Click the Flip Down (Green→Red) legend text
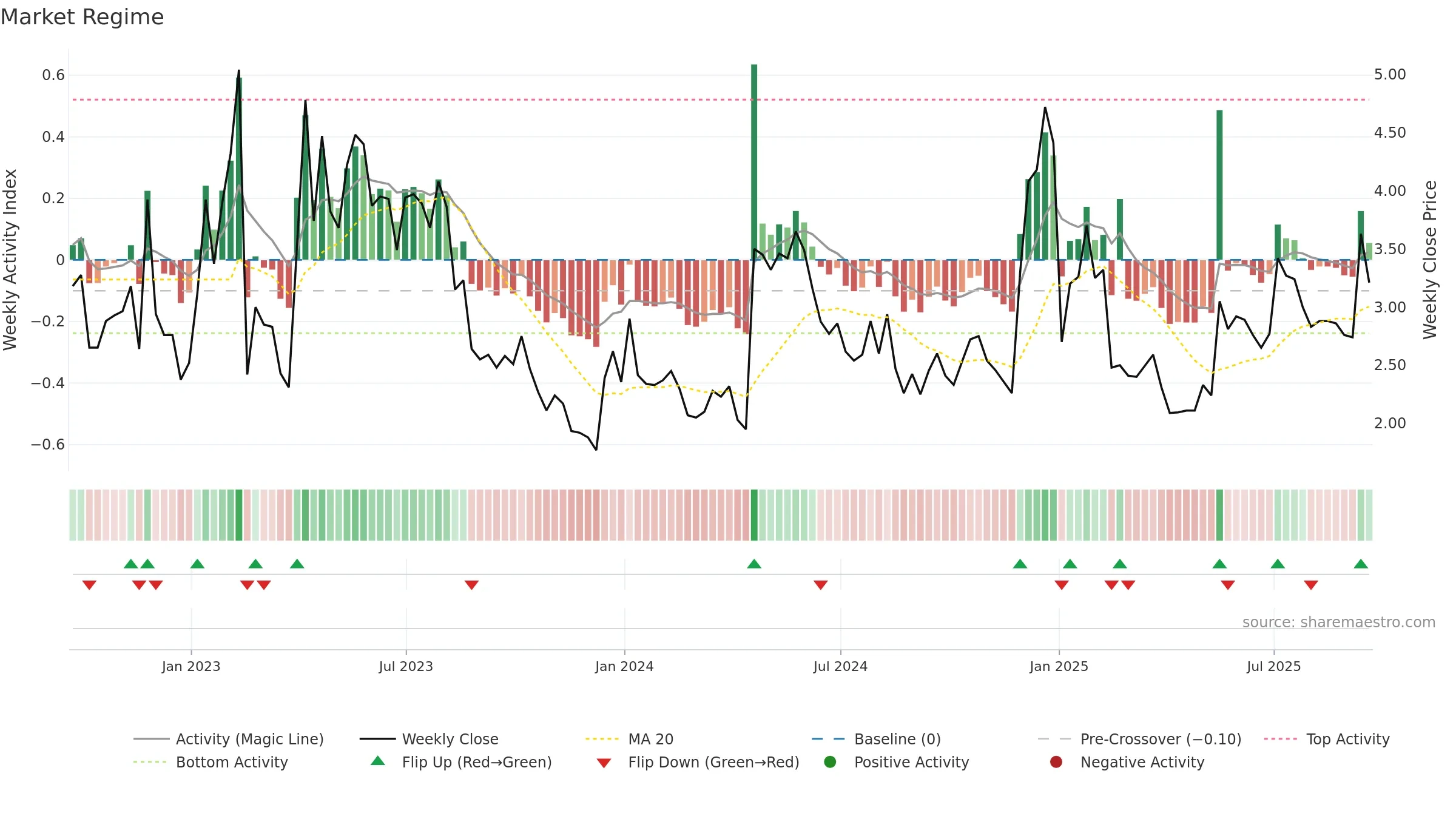 click(713, 762)
